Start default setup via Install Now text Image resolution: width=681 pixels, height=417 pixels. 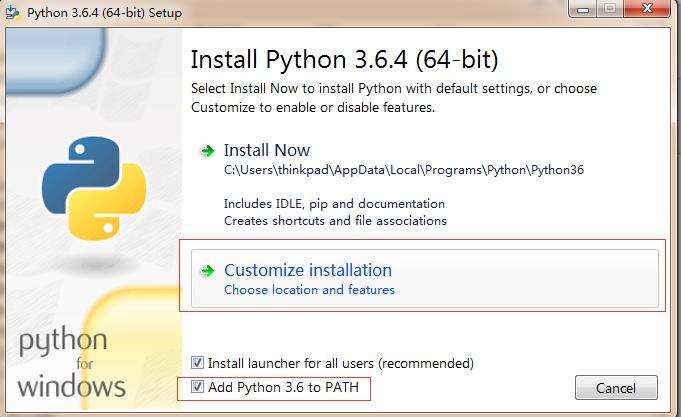click(x=266, y=150)
